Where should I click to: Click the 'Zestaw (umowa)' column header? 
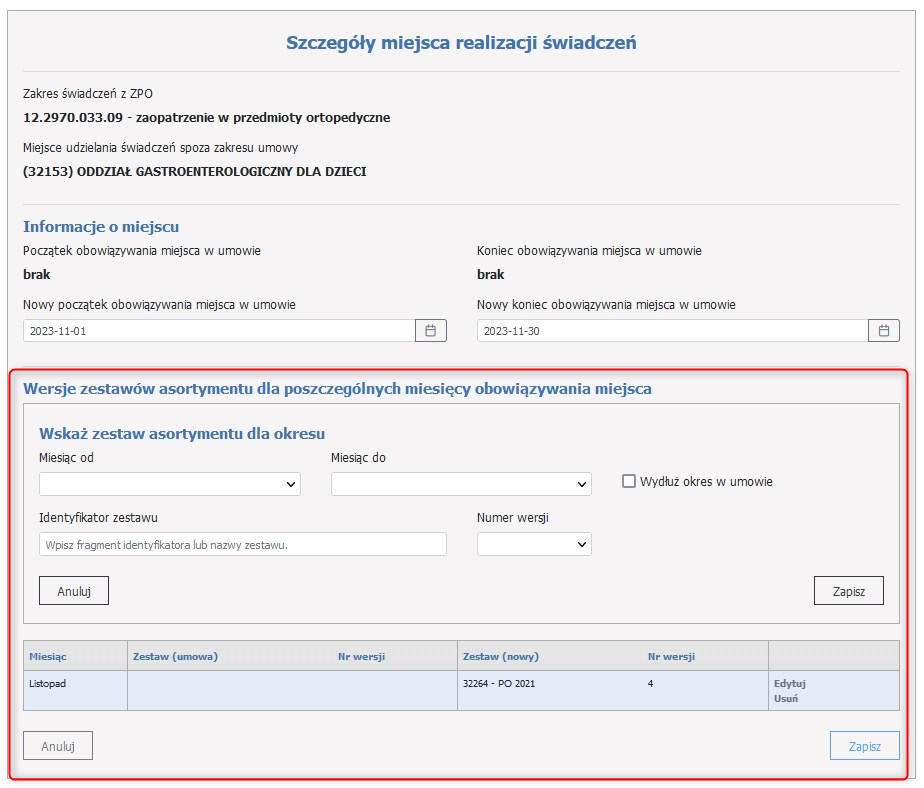175,656
